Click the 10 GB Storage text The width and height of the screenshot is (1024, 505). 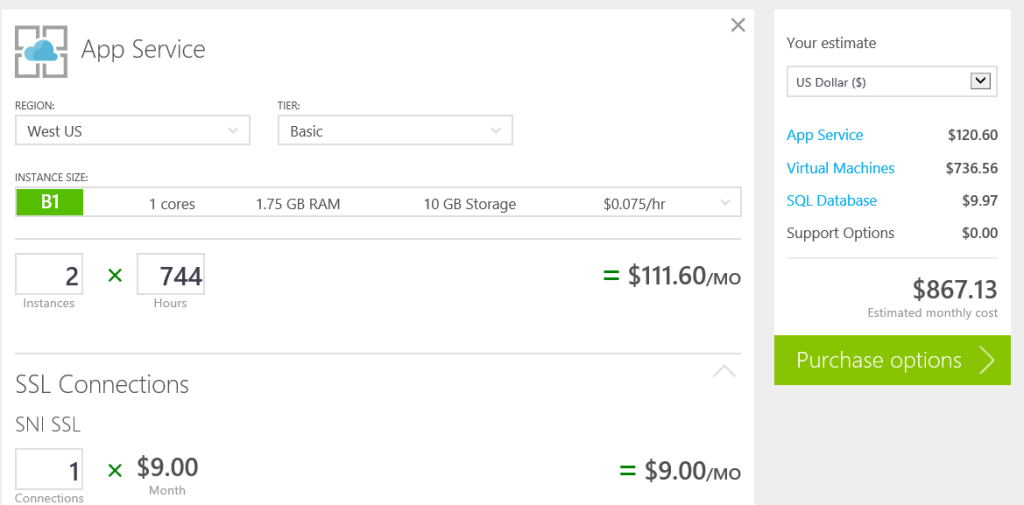470,204
